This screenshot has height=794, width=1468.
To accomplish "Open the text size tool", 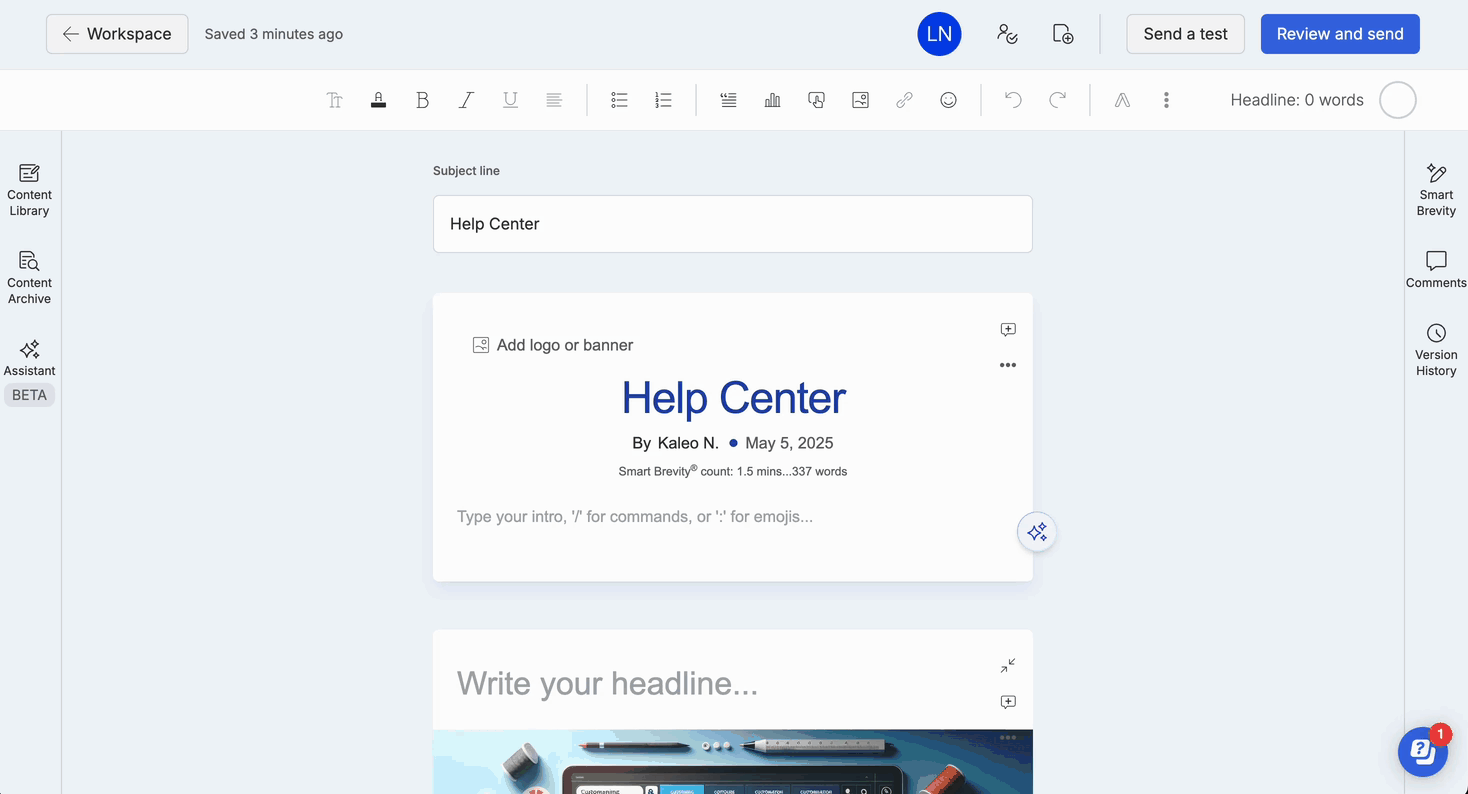I will [334, 100].
